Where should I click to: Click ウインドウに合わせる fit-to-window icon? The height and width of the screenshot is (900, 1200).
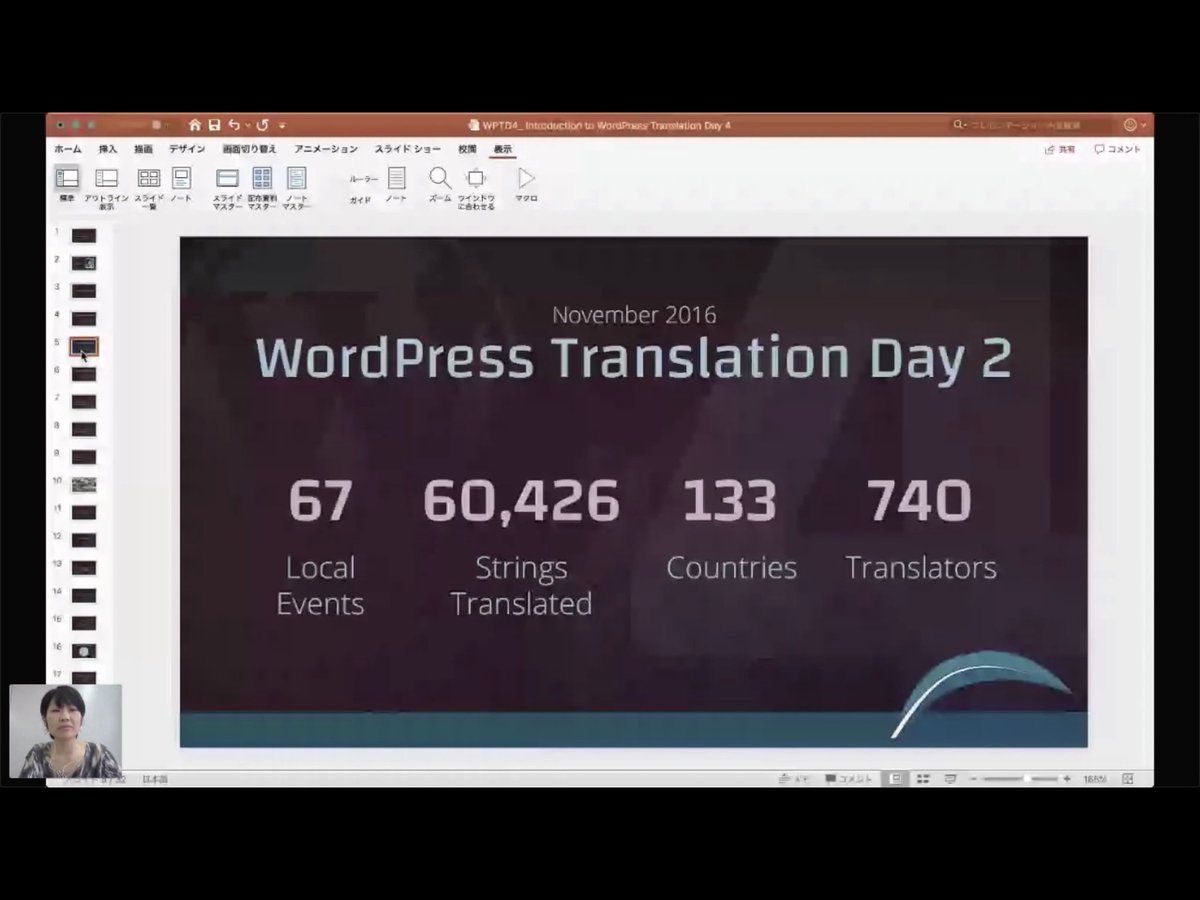coord(476,178)
